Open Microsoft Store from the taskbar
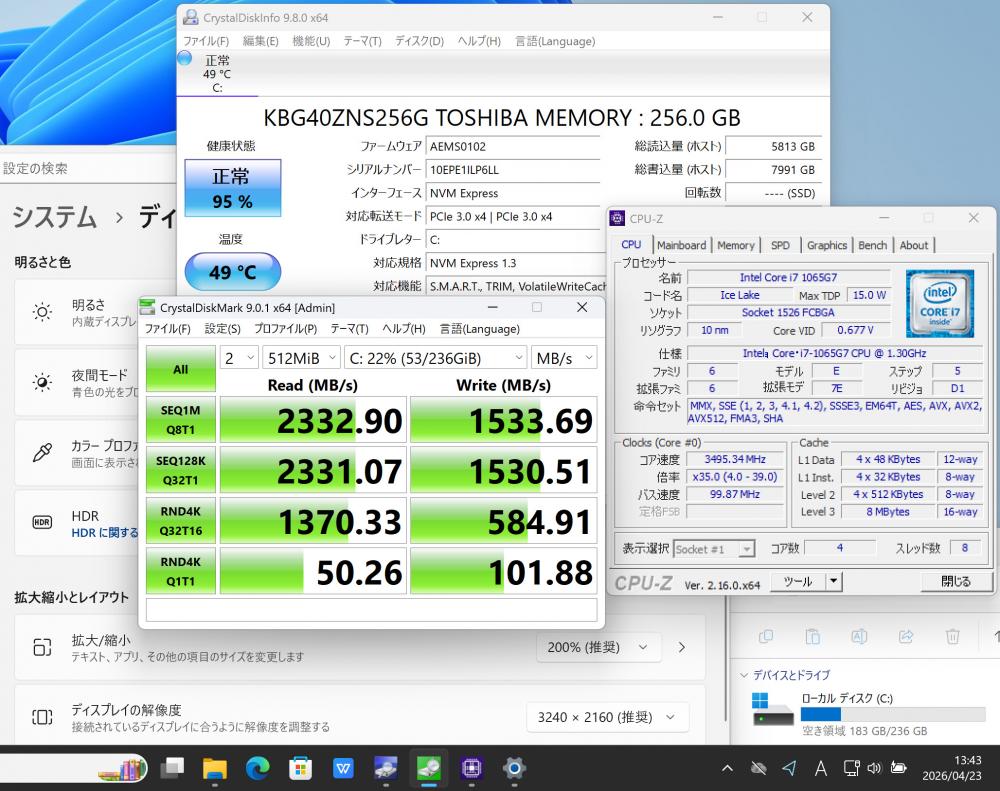 pos(300,768)
